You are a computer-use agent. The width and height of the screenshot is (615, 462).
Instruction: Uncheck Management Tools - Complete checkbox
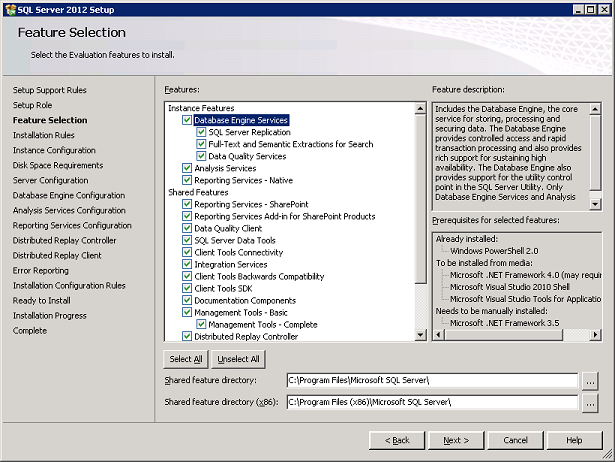click(201, 324)
